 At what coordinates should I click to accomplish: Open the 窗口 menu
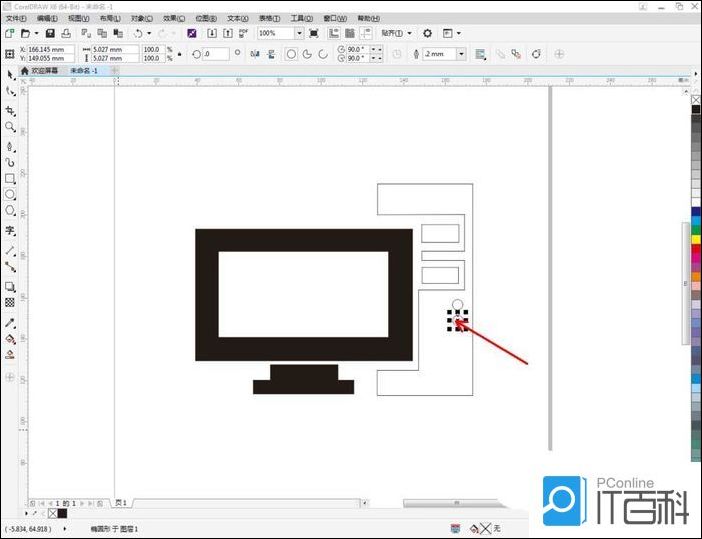[335, 18]
